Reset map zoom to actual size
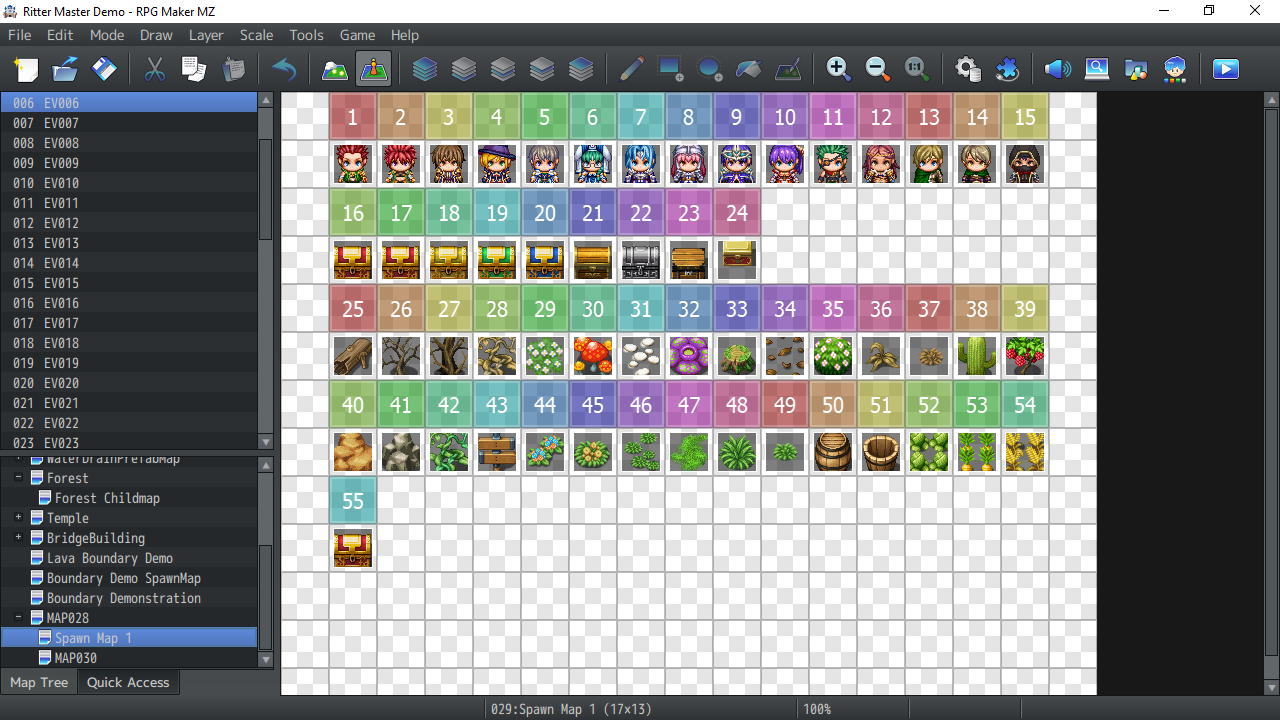The image size is (1280, 720). (x=916, y=69)
